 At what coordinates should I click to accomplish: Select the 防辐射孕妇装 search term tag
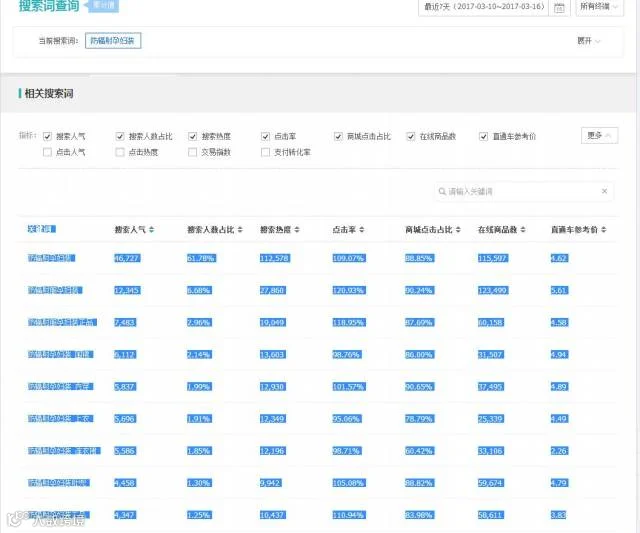click(113, 40)
